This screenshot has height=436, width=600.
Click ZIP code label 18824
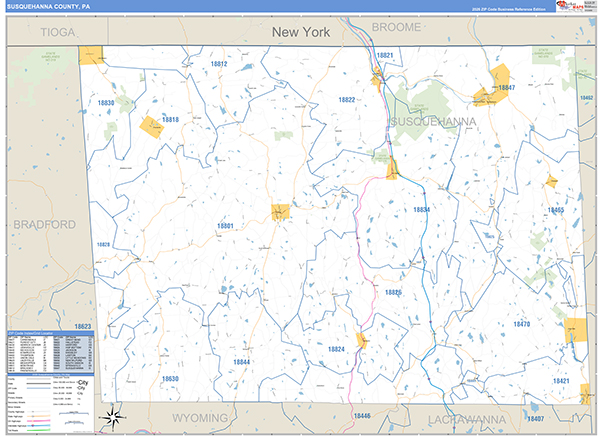336,349
